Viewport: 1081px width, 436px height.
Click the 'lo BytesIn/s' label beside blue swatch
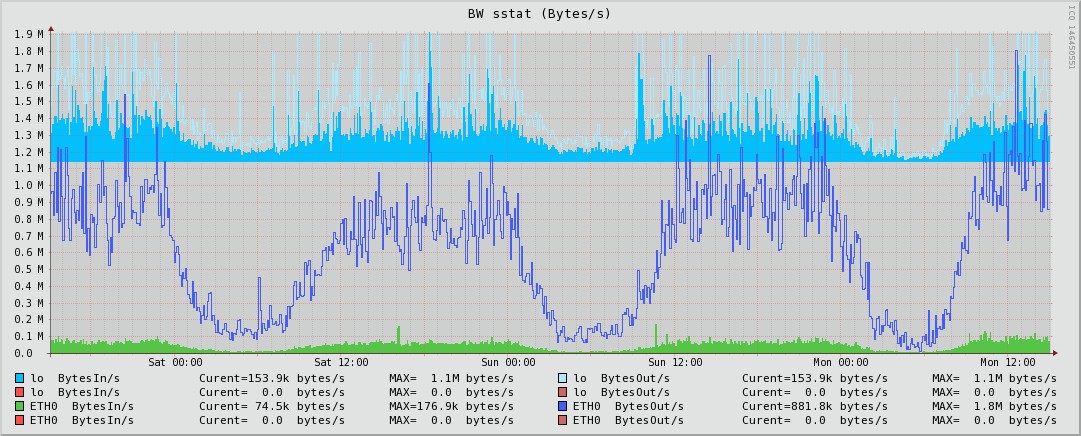click(x=75, y=379)
